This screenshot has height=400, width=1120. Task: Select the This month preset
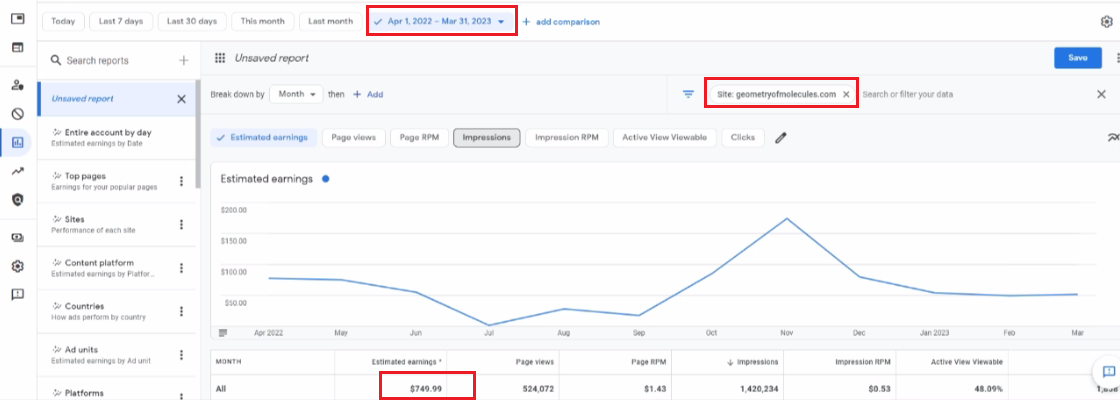pyautogui.click(x=263, y=21)
